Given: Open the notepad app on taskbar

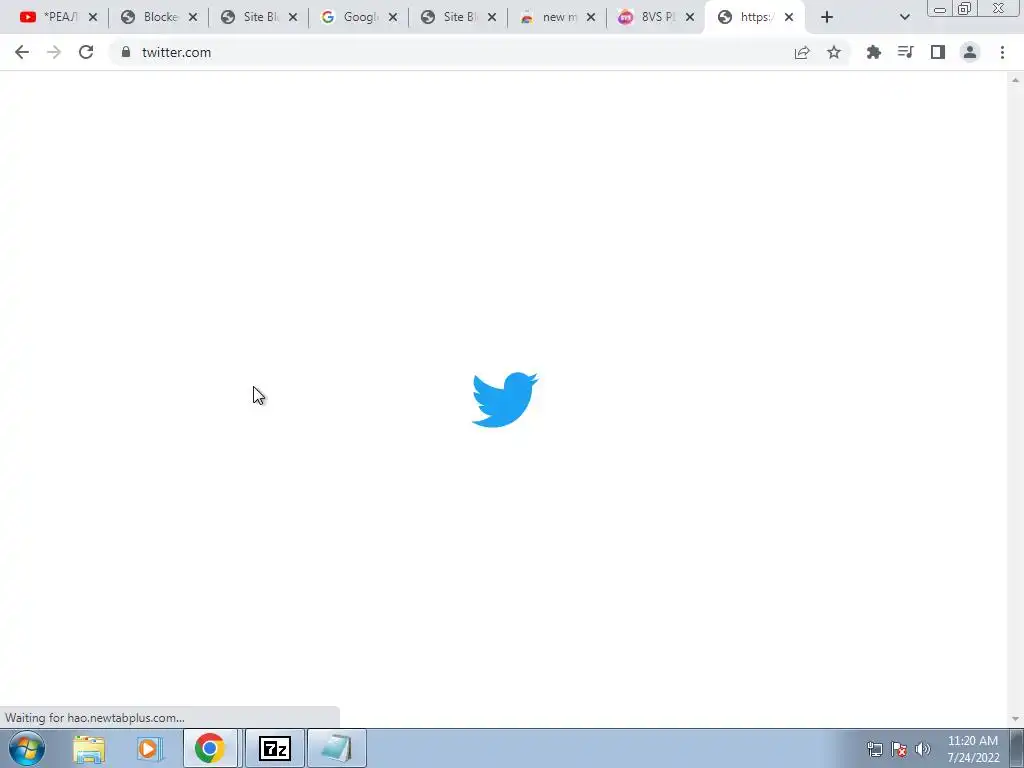Looking at the screenshot, I should tap(337, 748).
